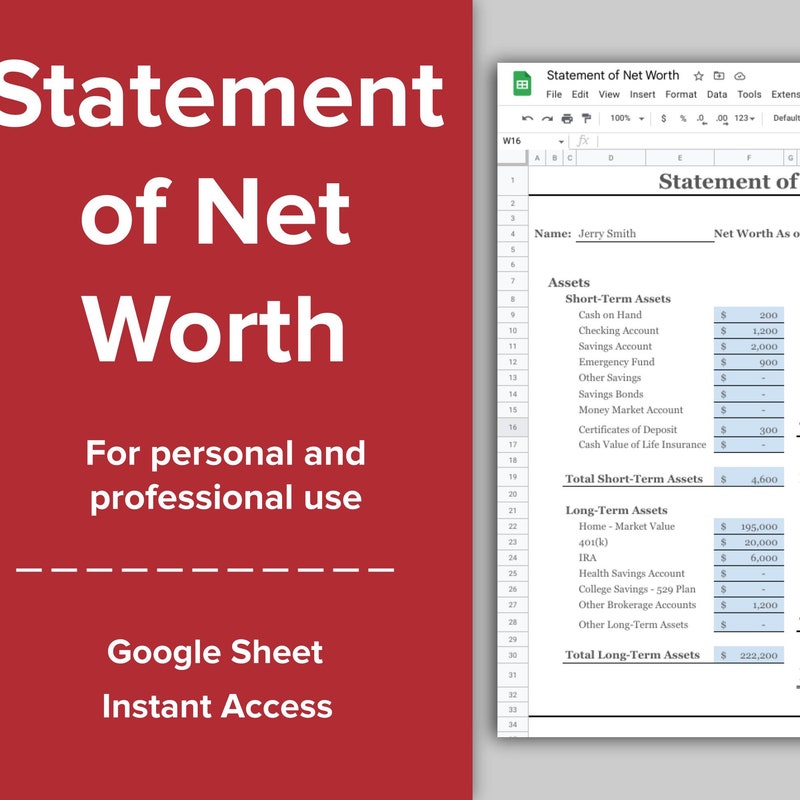800x800 pixels.
Task: Click Total Short-Term Assets value 4,600
Action: [748, 479]
